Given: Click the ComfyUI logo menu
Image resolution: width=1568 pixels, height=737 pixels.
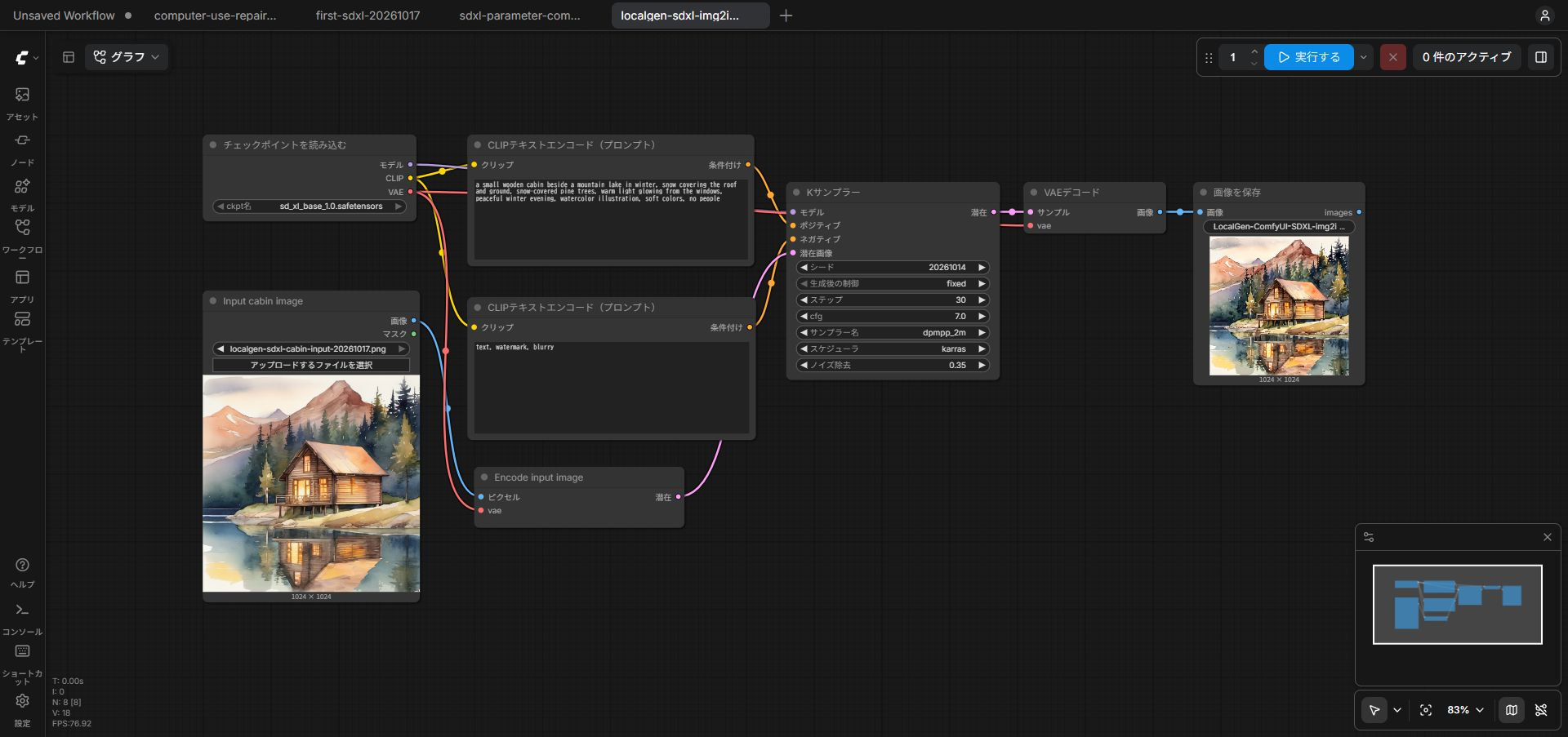Looking at the screenshot, I should (x=26, y=57).
